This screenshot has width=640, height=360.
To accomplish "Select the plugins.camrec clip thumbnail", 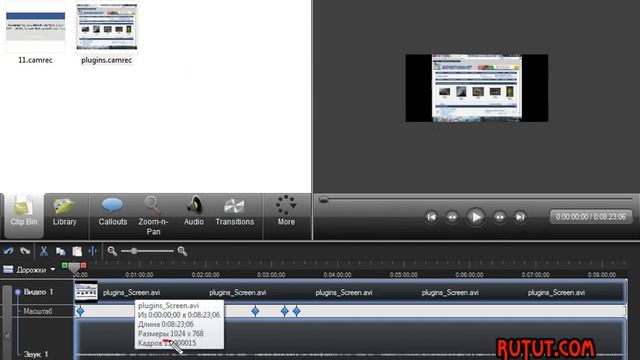I will click(x=107, y=27).
